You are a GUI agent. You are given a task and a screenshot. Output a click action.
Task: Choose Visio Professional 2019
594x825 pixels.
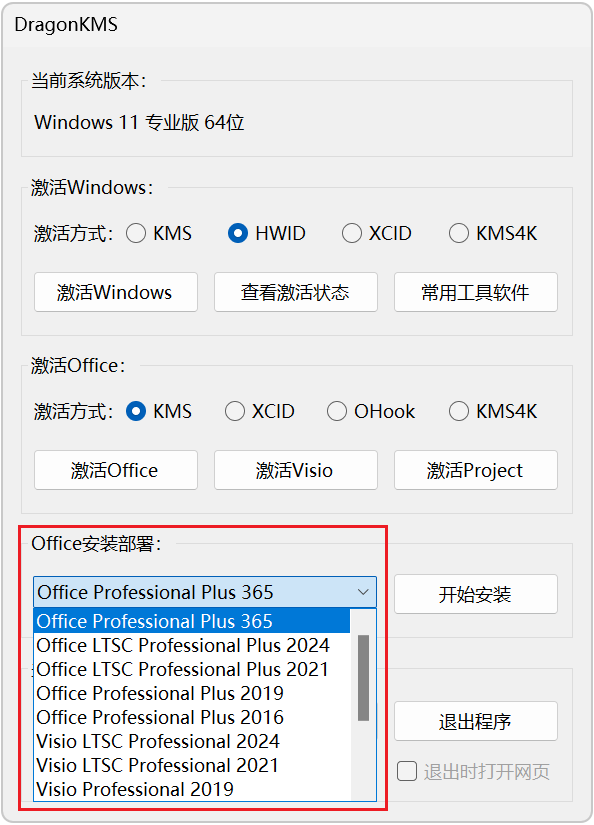pos(192,789)
